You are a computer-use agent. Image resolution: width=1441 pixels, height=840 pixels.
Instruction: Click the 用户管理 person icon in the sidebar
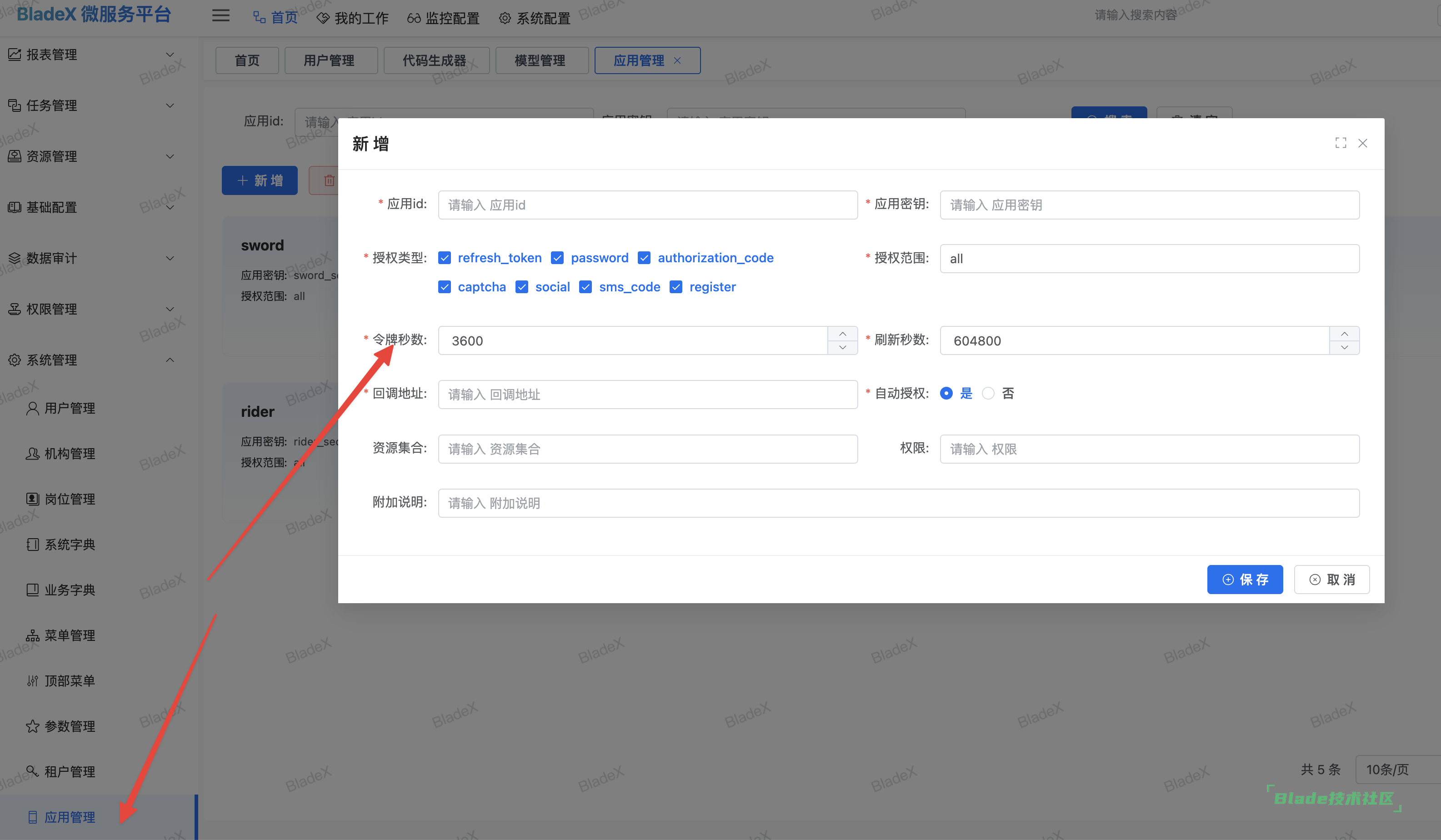tap(33, 408)
